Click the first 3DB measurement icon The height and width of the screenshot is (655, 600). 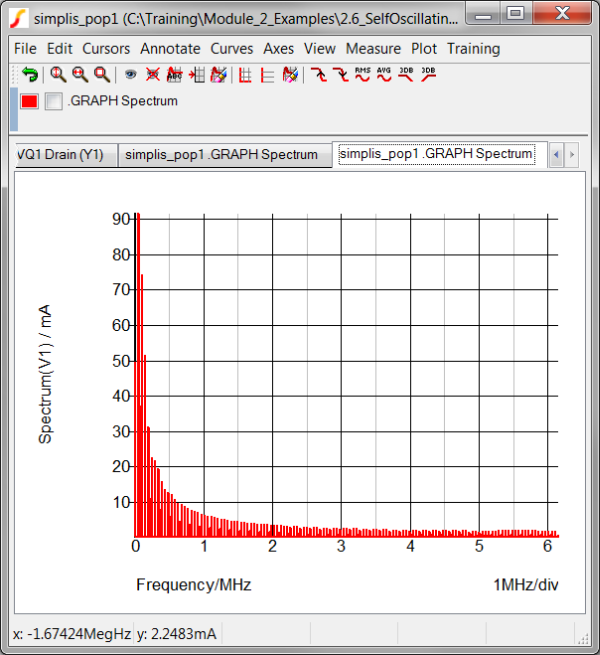(406, 75)
